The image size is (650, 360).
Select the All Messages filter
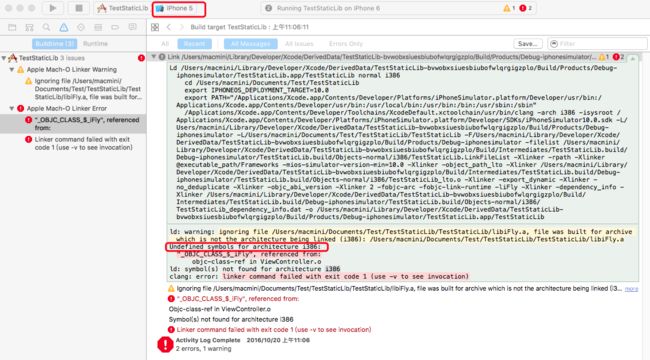250,44
